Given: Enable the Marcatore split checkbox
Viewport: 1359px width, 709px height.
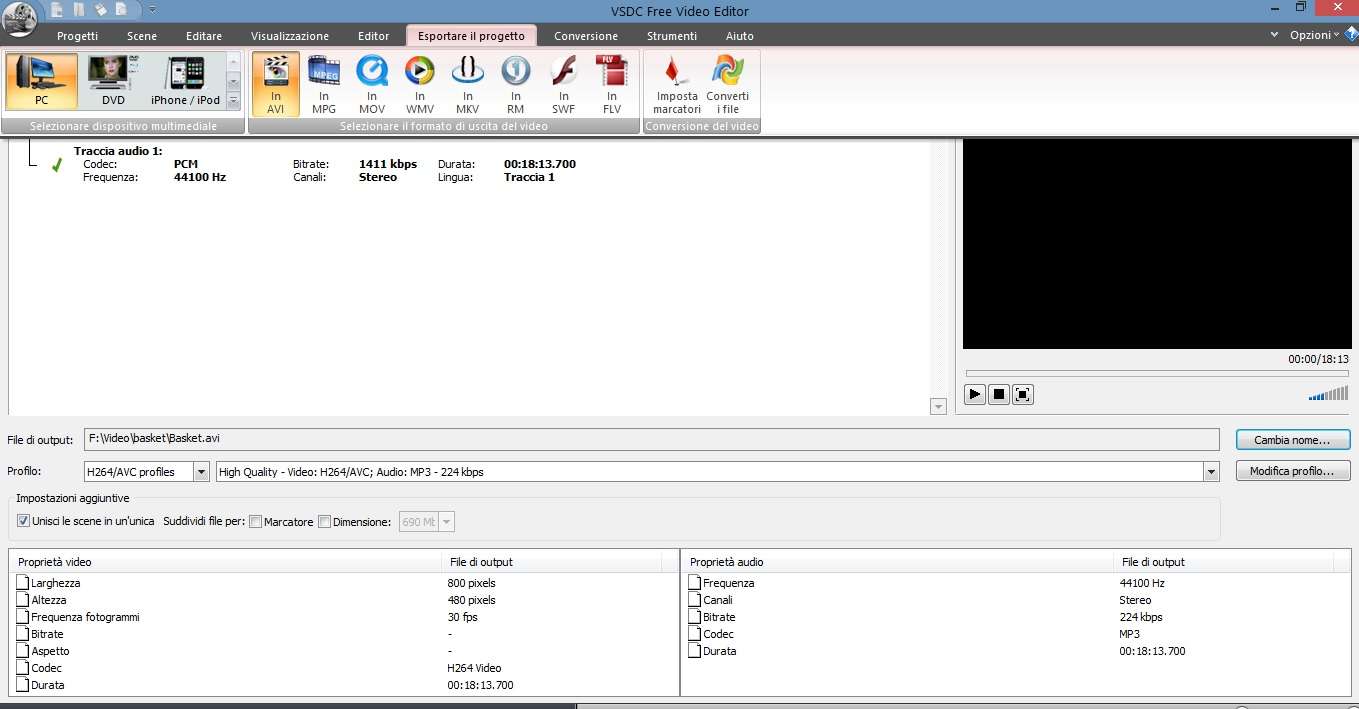Looking at the screenshot, I should [x=256, y=522].
